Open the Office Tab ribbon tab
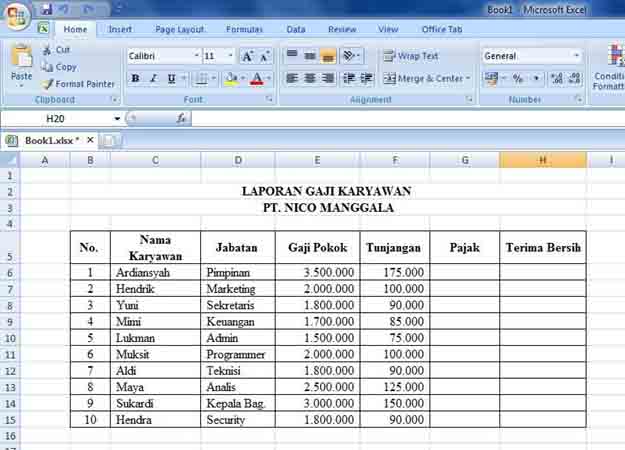 tap(442, 29)
